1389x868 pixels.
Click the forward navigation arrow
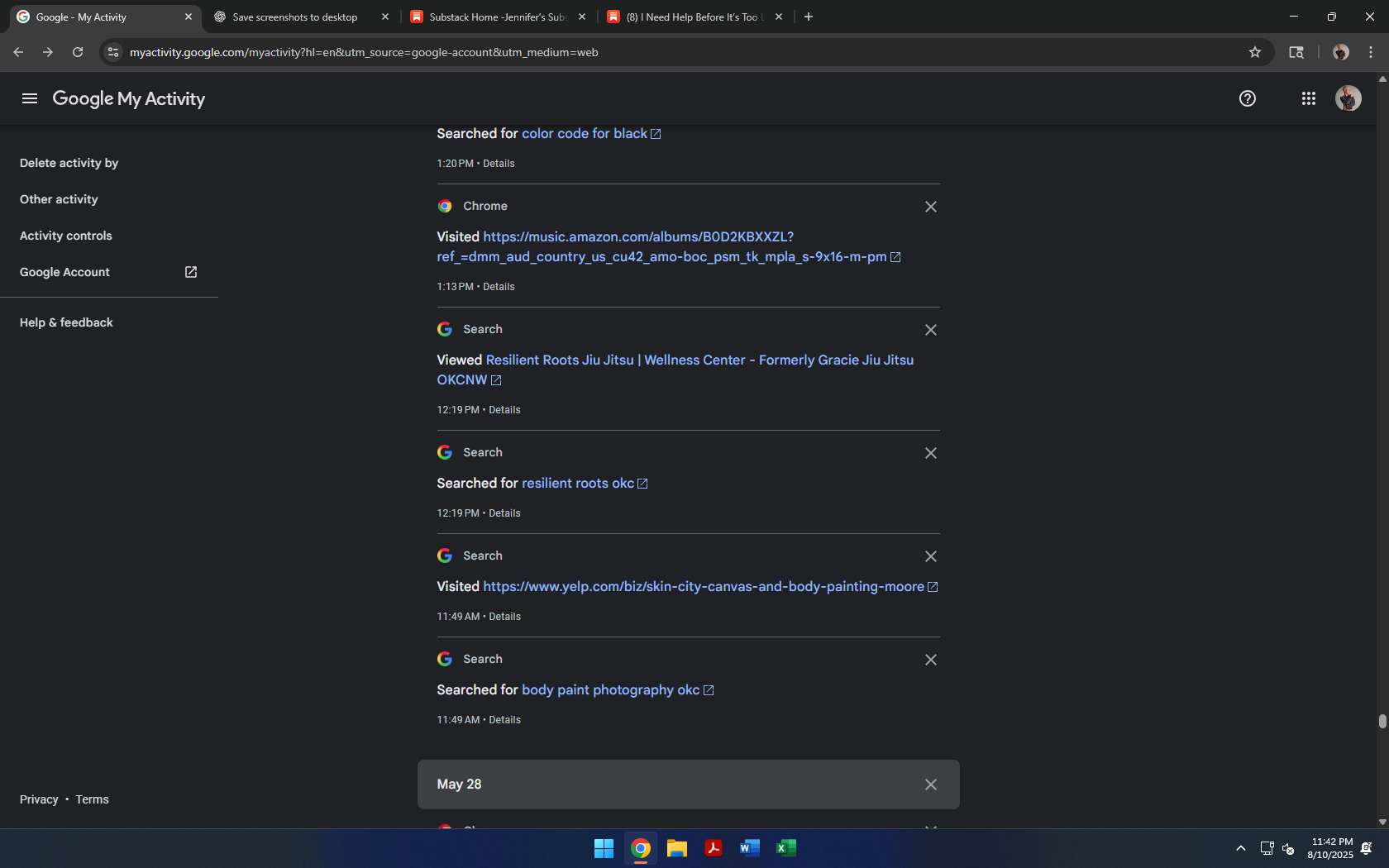(48, 52)
